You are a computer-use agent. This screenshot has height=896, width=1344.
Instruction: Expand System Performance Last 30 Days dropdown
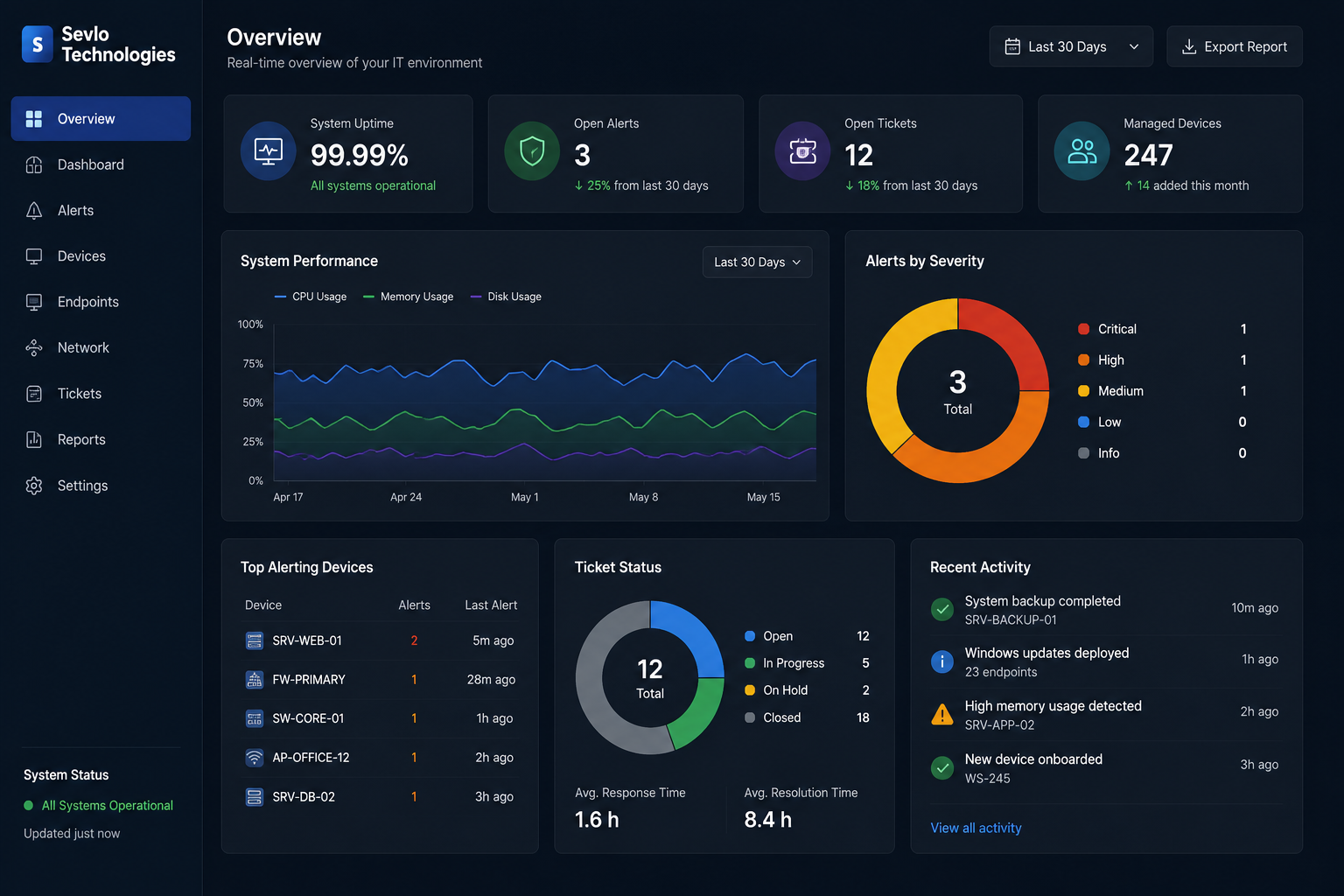click(x=758, y=262)
